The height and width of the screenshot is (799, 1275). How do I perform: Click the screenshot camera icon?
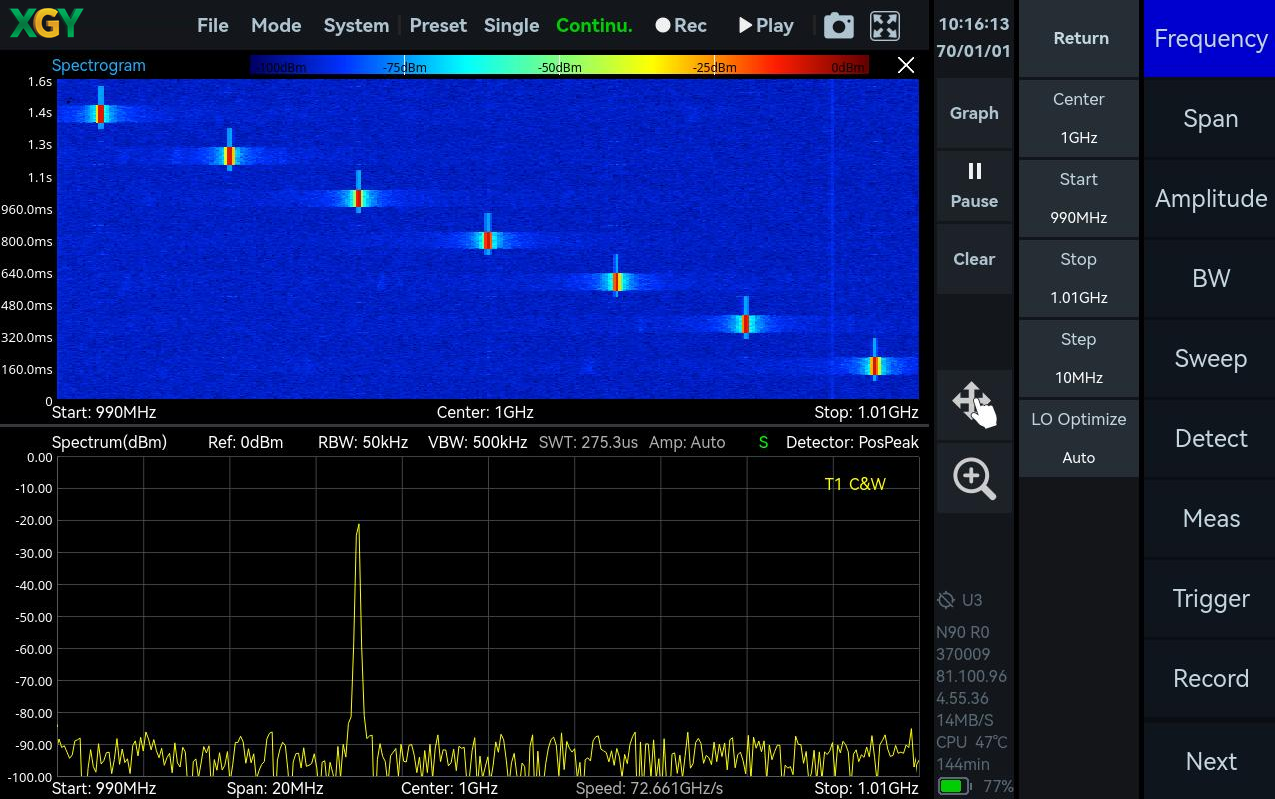point(838,26)
